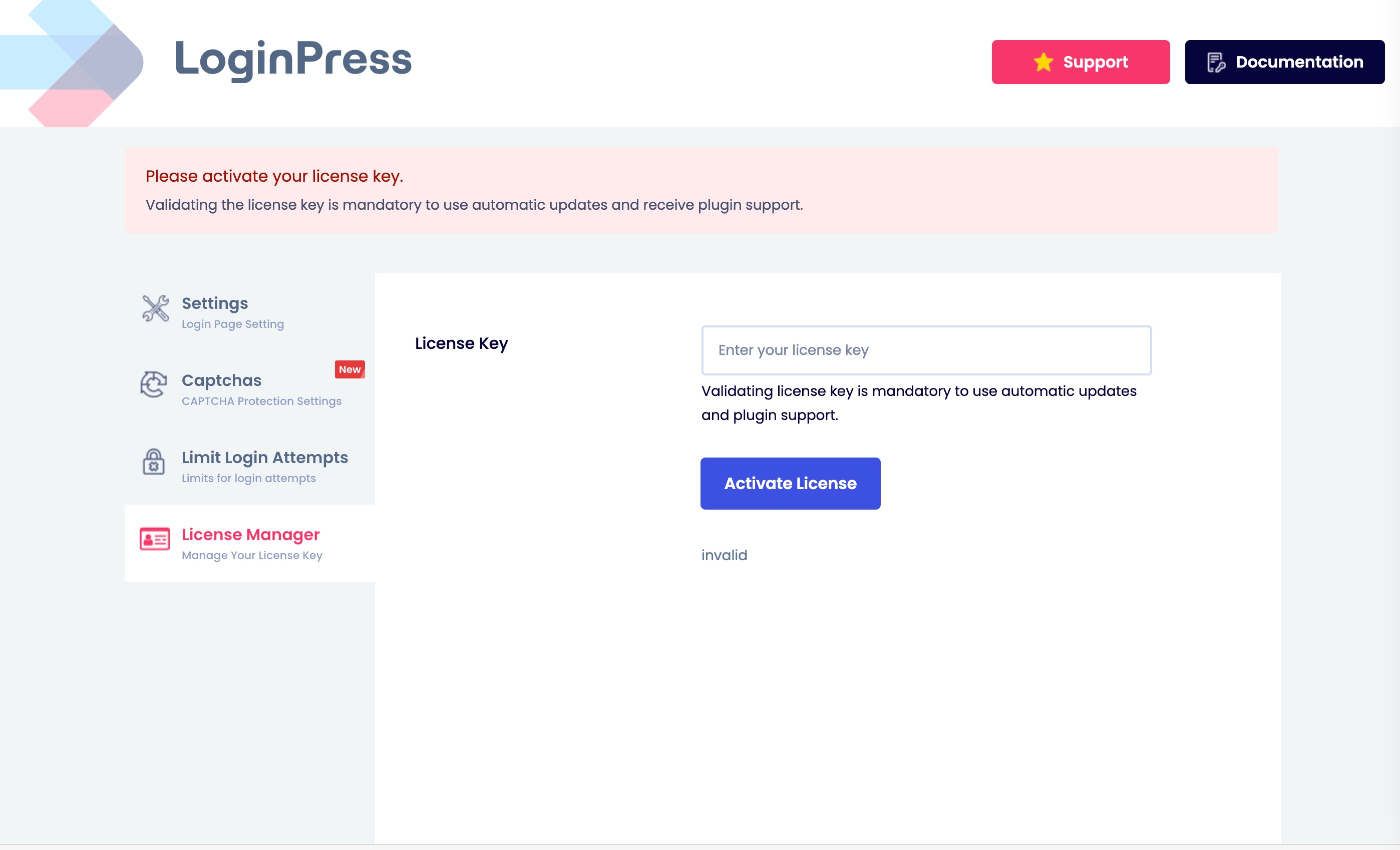
Task: Click the yellow star on Support button
Action: pyautogui.click(x=1043, y=62)
